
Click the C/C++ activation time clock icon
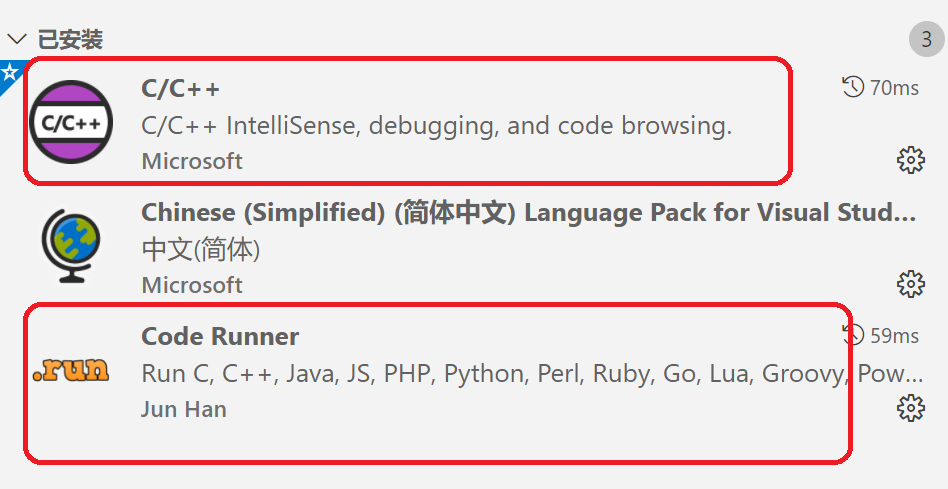(853, 88)
